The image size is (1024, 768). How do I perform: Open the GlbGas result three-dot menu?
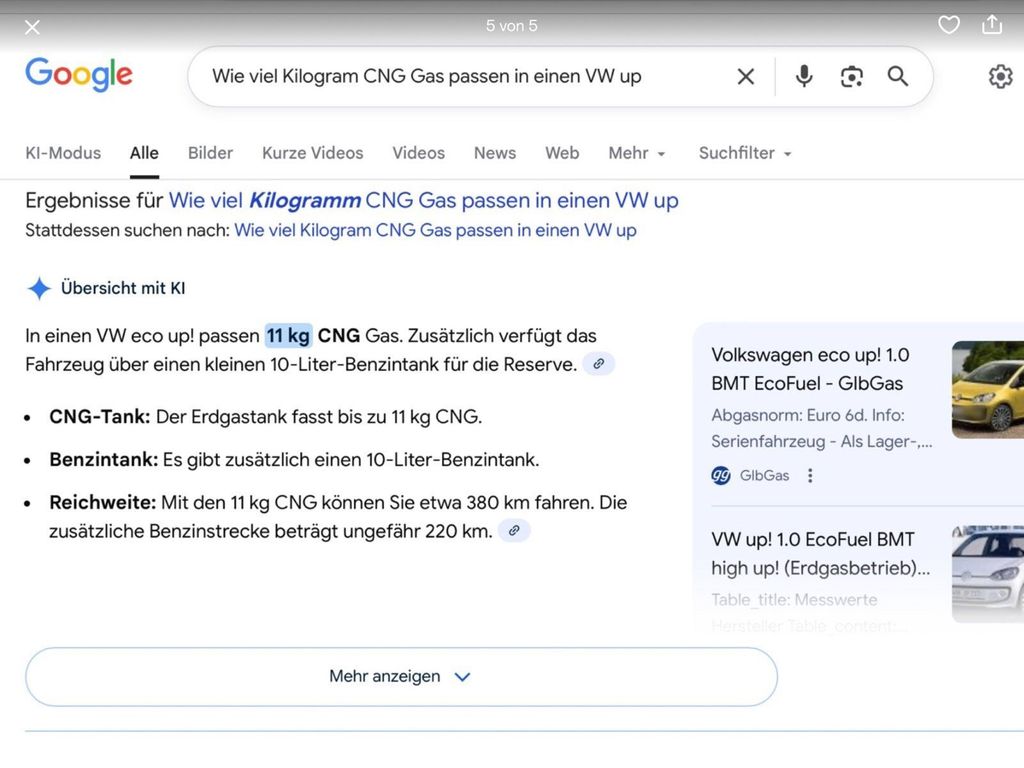pyautogui.click(x=810, y=476)
